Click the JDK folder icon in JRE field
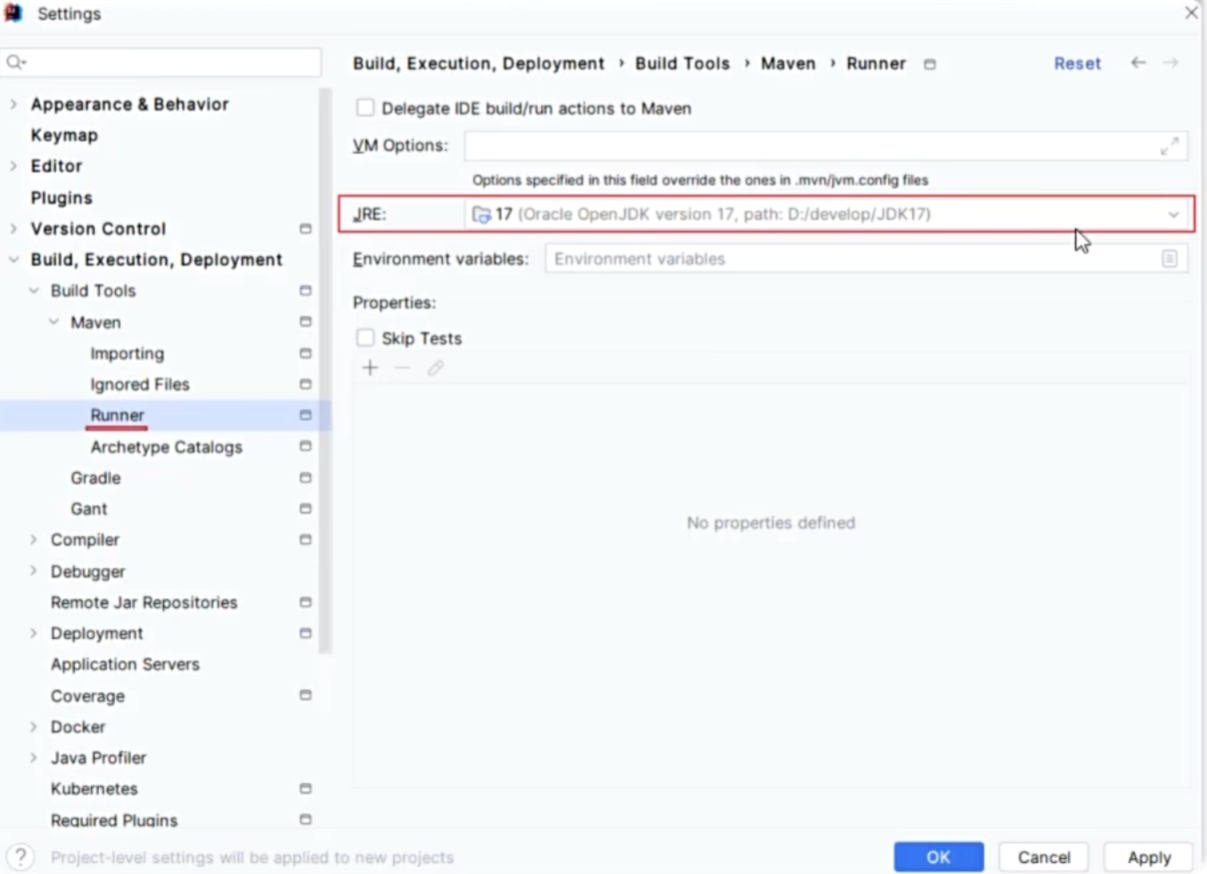 tap(481, 214)
